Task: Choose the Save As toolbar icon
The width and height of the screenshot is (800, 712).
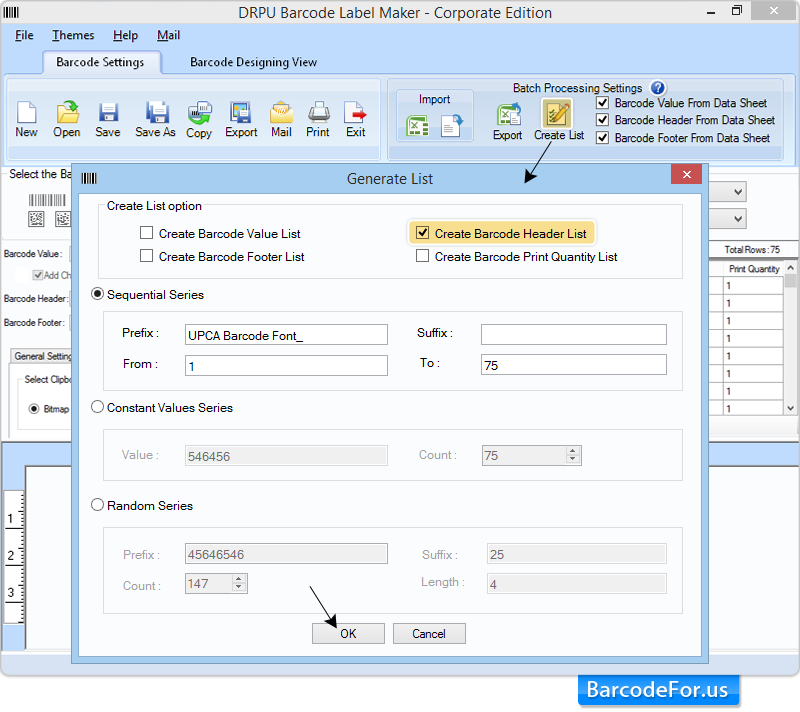Action: tap(156, 113)
